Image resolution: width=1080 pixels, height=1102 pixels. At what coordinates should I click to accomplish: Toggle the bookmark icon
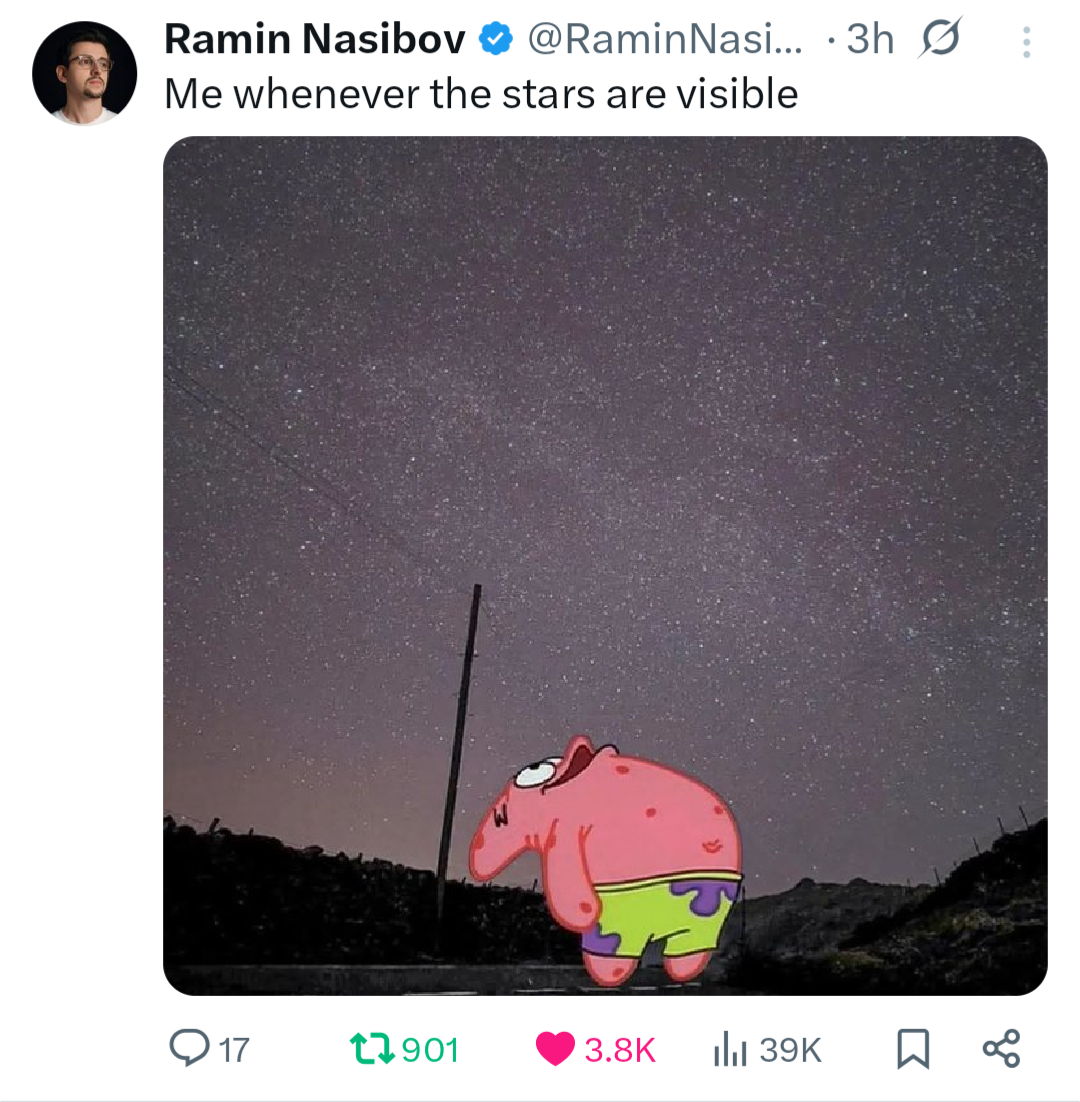coord(913,1049)
